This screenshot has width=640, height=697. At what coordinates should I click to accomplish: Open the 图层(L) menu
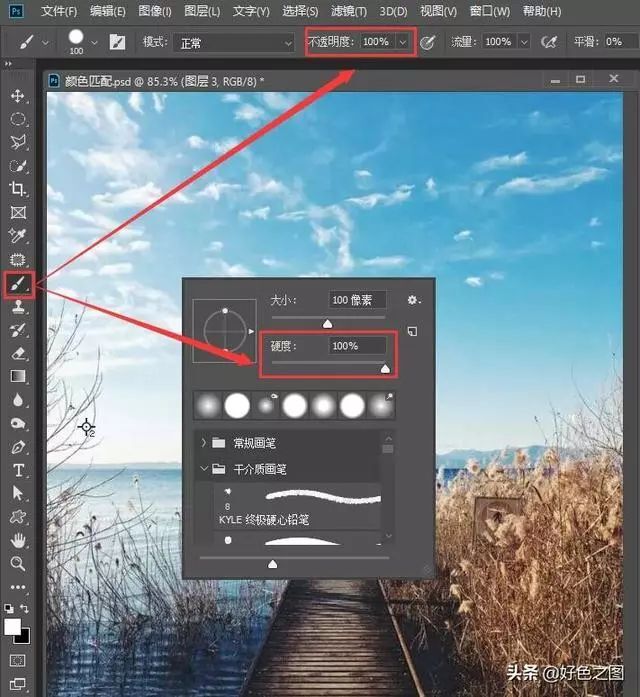tap(203, 12)
